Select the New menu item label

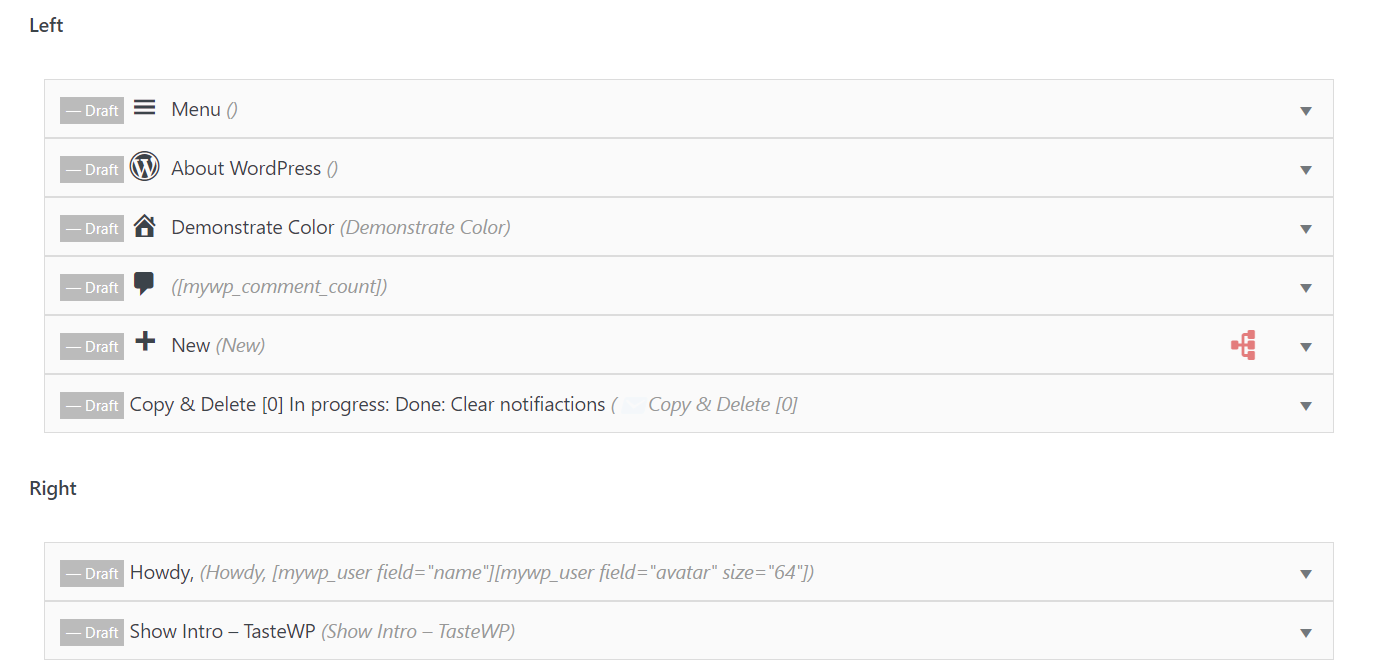[x=190, y=344]
